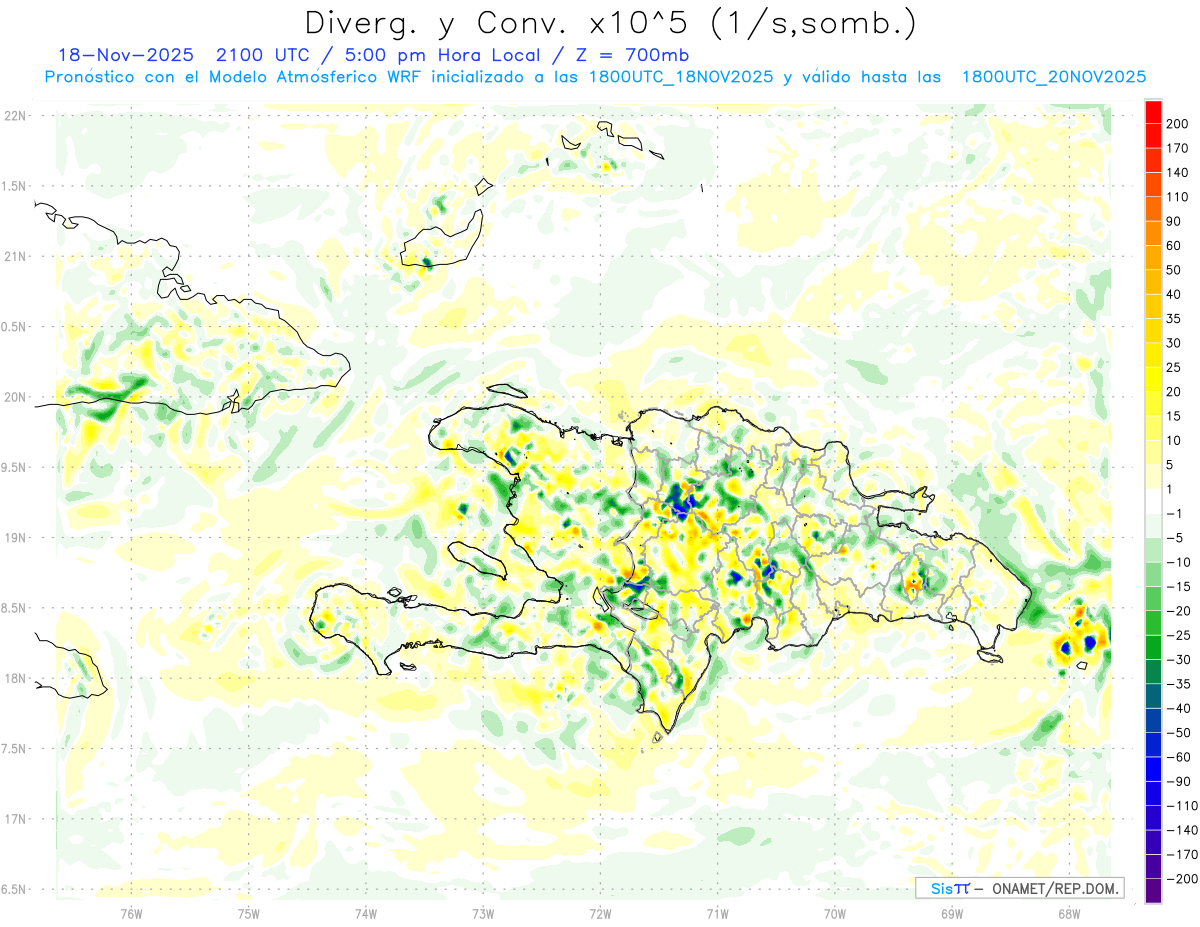Click the red swatch topping the color scale

(1153, 113)
